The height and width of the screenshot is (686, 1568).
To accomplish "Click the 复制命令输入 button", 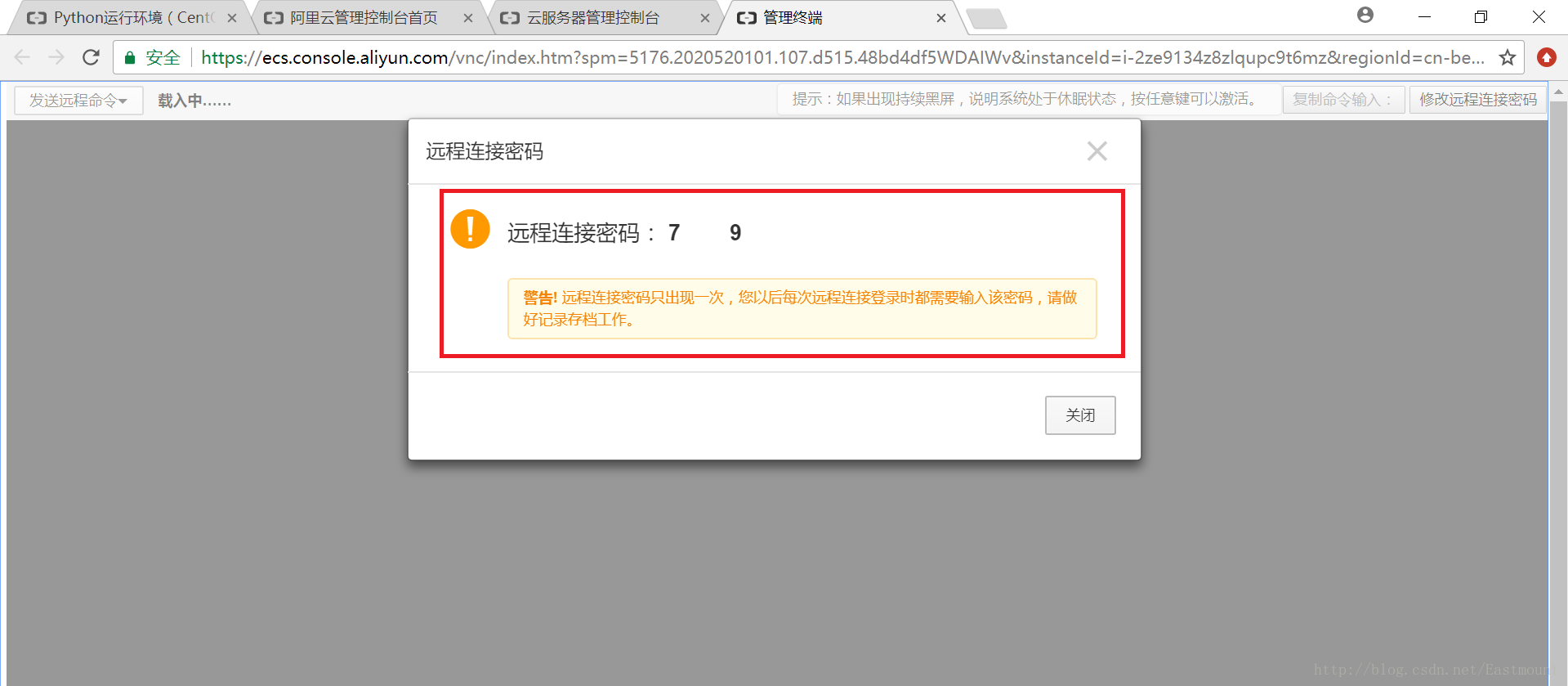I will (1342, 100).
